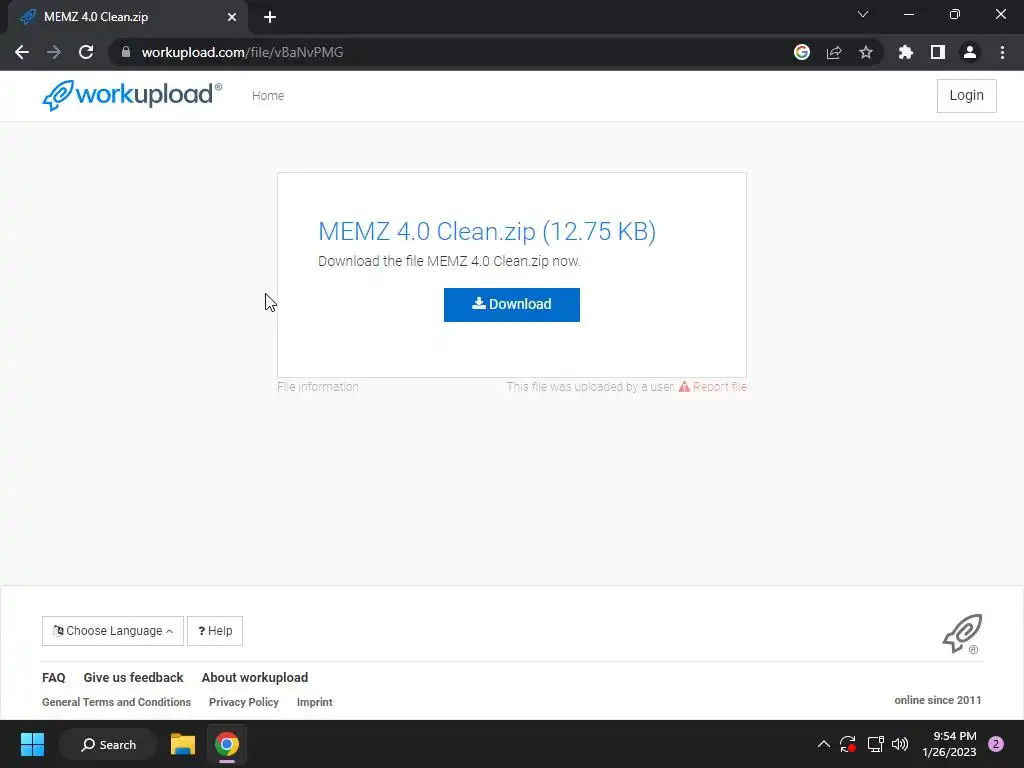1024x768 pixels.
Task: Toggle the Chrome side panel icon
Action: pos(938,52)
